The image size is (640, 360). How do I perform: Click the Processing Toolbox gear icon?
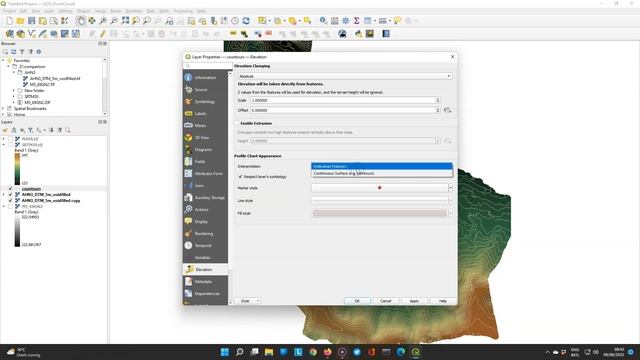(345, 21)
